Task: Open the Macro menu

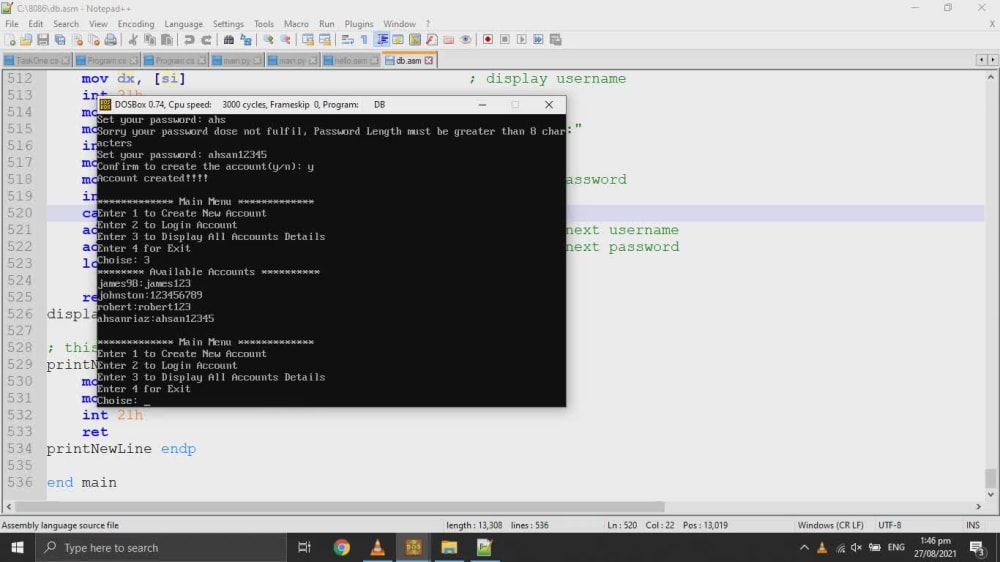Action: [x=296, y=24]
